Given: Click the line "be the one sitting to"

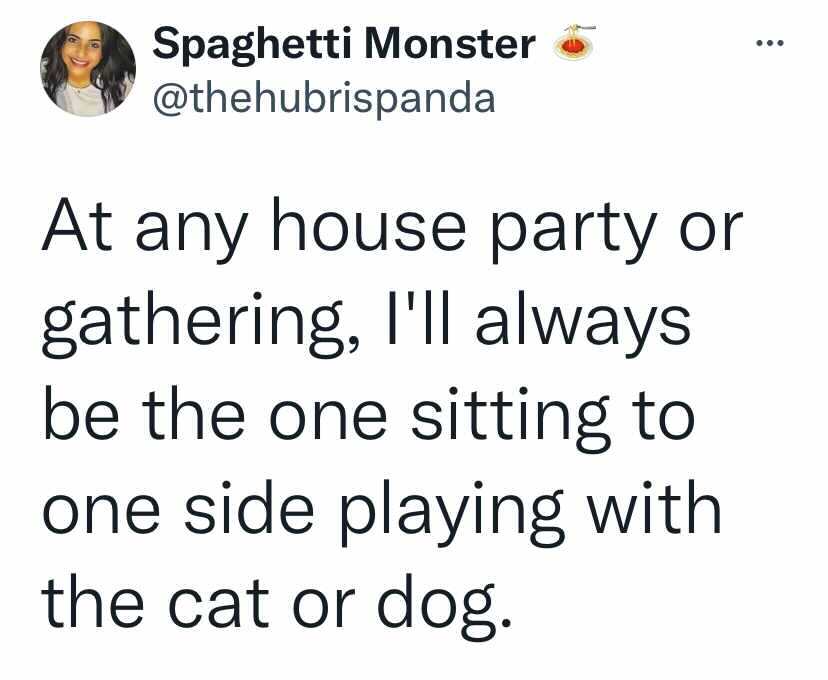Looking at the screenshot, I should [368, 419].
